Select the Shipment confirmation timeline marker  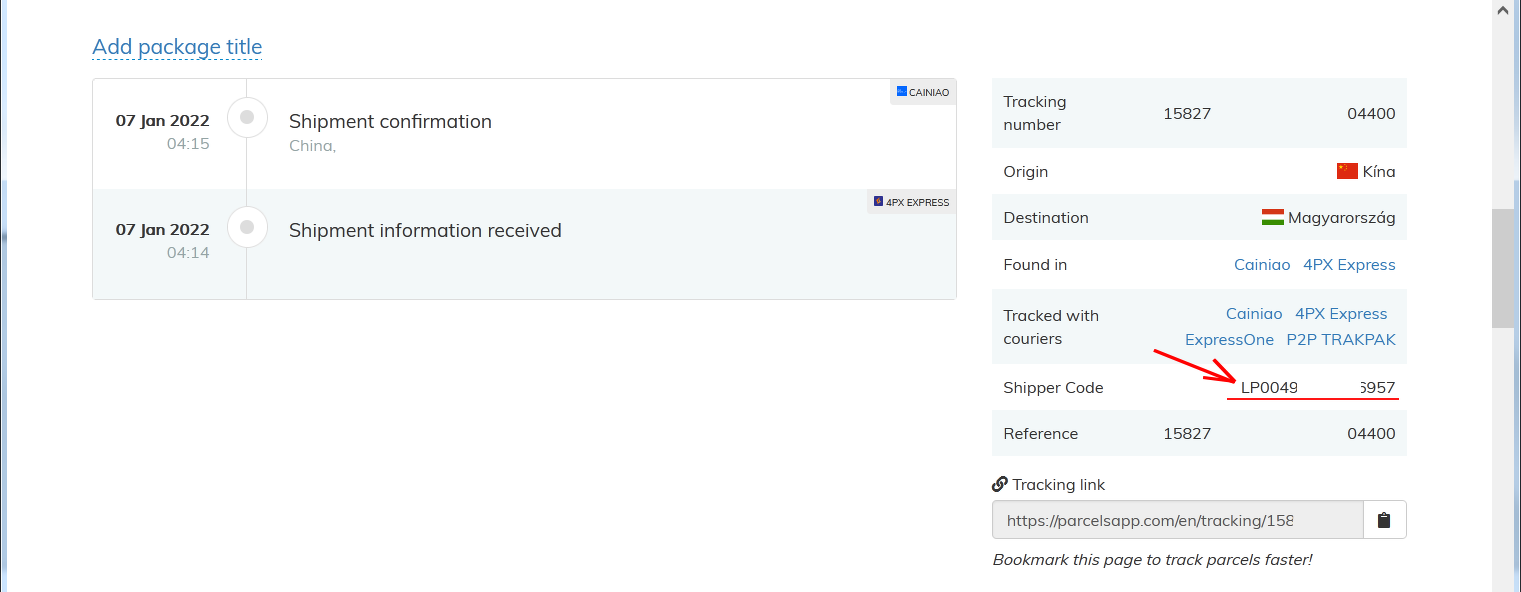point(247,118)
